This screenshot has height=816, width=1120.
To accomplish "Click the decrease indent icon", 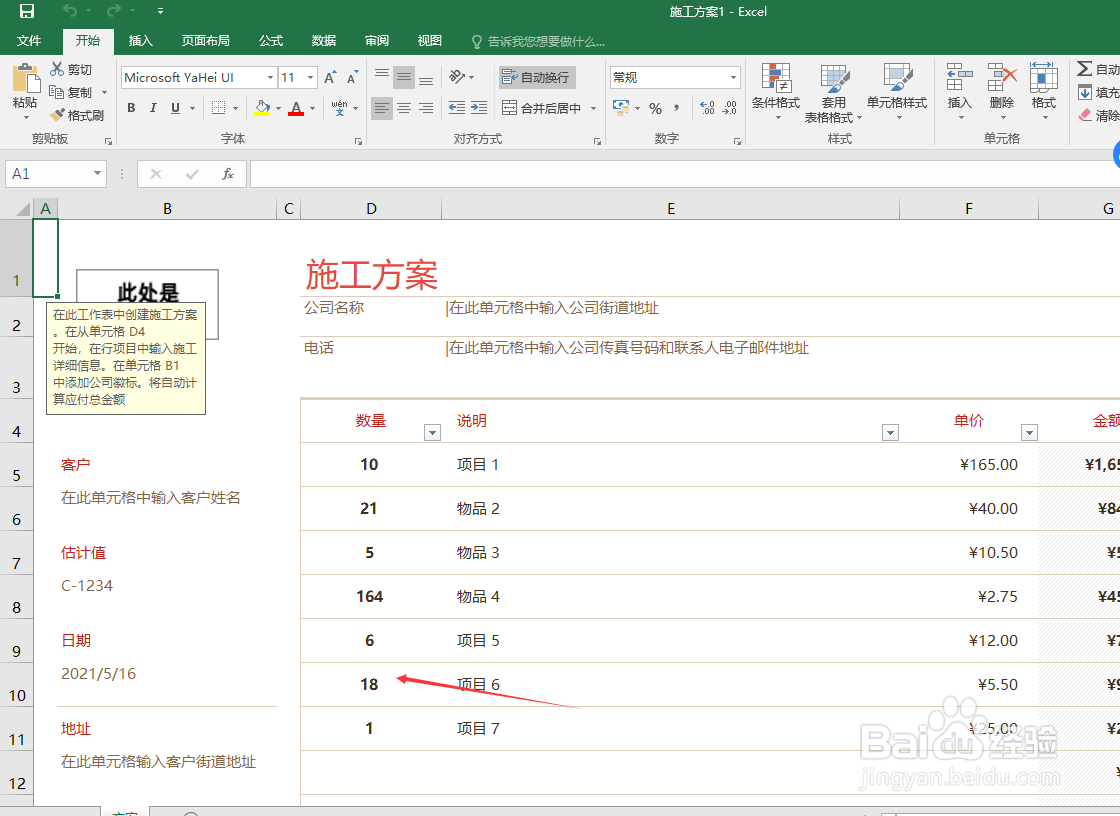I will click(456, 108).
